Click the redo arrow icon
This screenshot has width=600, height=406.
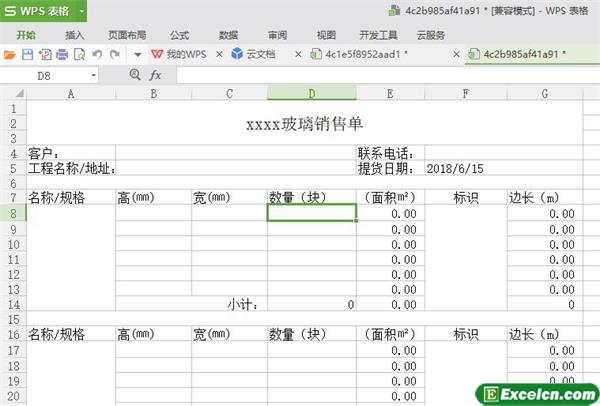[115, 54]
